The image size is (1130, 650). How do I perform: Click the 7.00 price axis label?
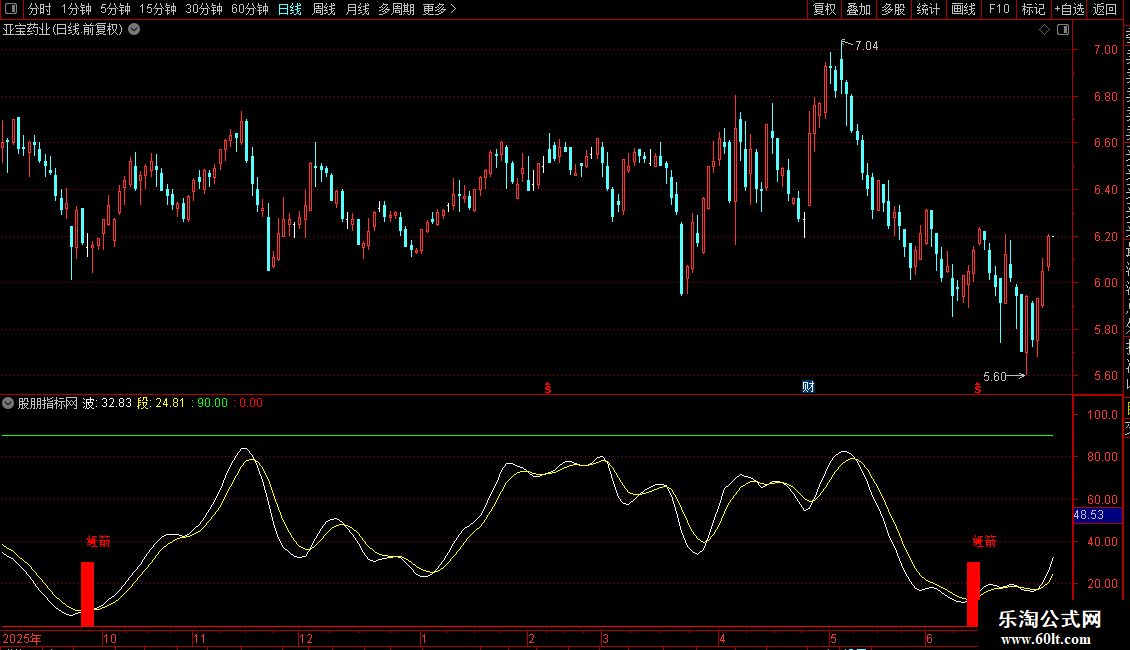coord(1105,50)
